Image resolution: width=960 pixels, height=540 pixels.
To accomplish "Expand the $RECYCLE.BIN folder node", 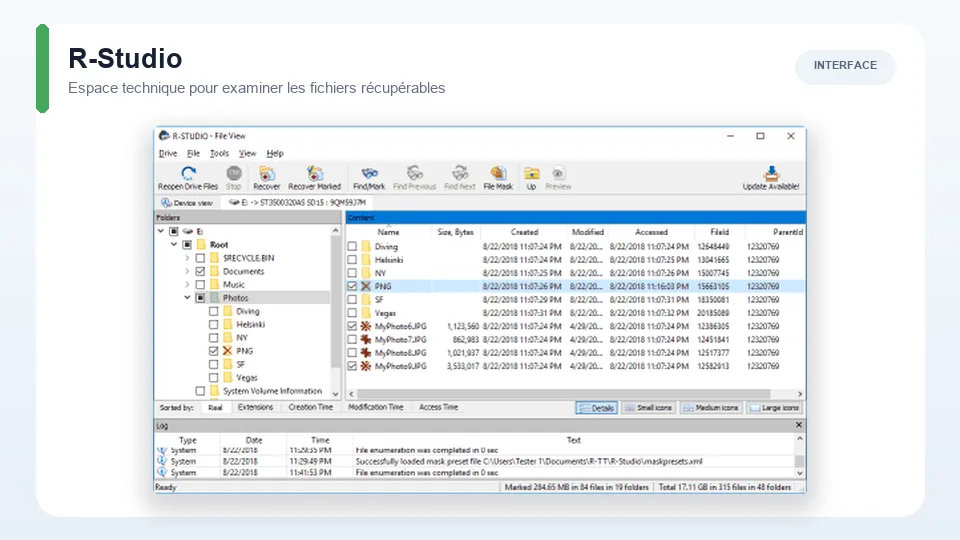I will click(187, 258).
